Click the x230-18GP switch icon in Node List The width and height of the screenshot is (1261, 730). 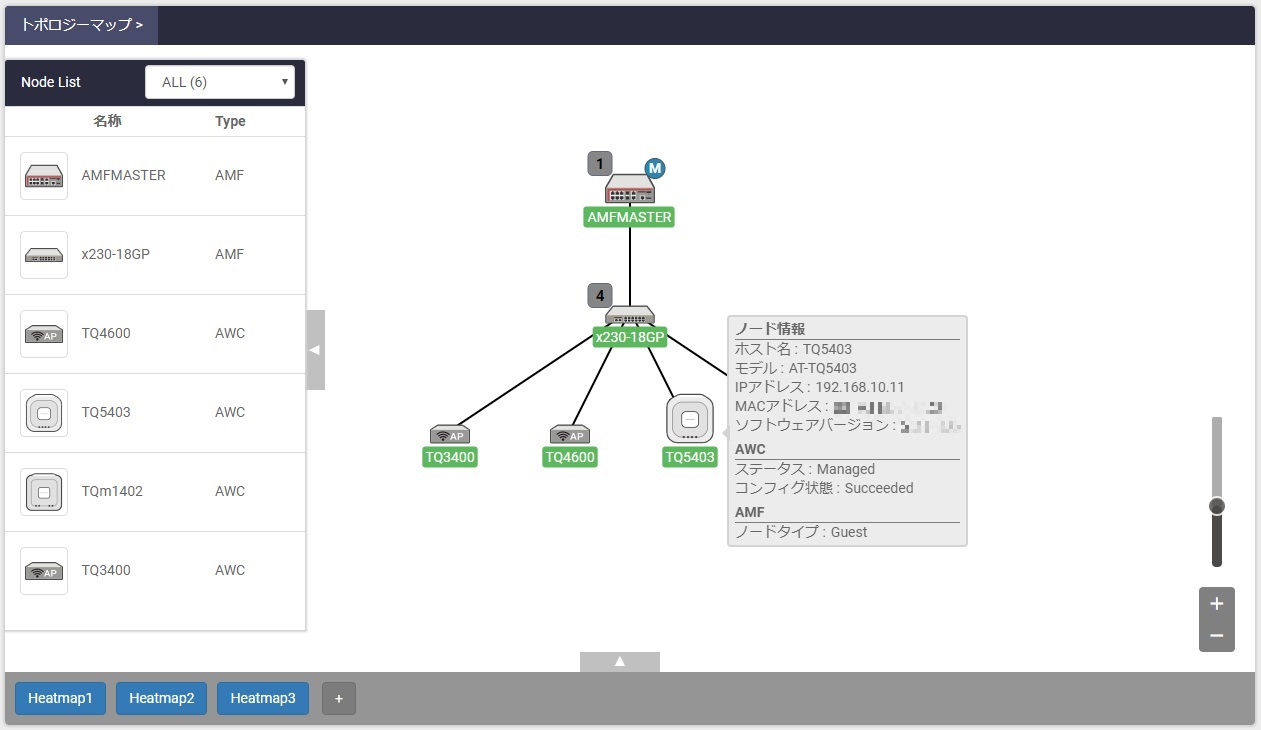click(44, 255)
